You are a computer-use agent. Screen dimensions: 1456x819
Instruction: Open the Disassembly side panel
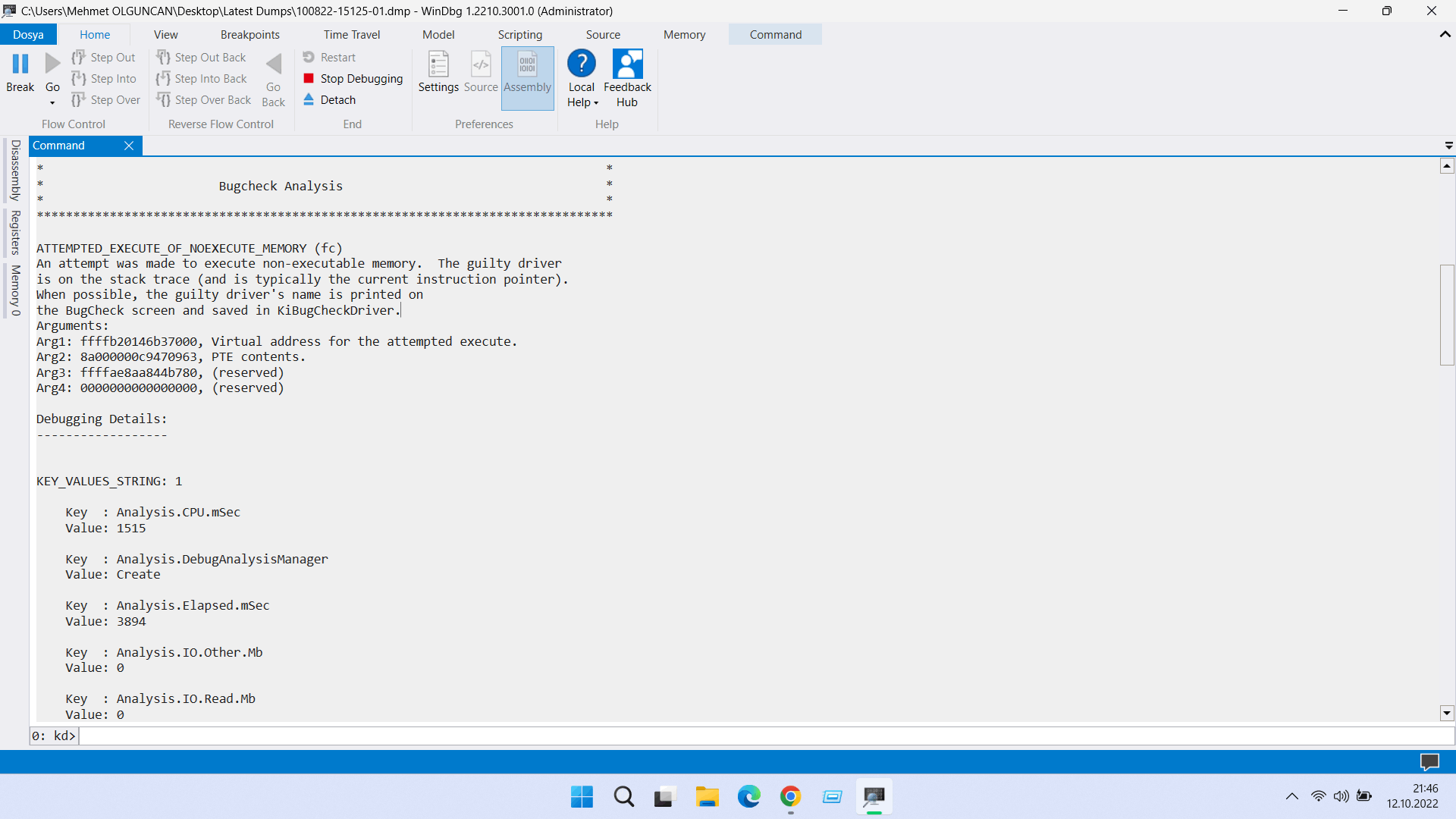pos(15,170)
